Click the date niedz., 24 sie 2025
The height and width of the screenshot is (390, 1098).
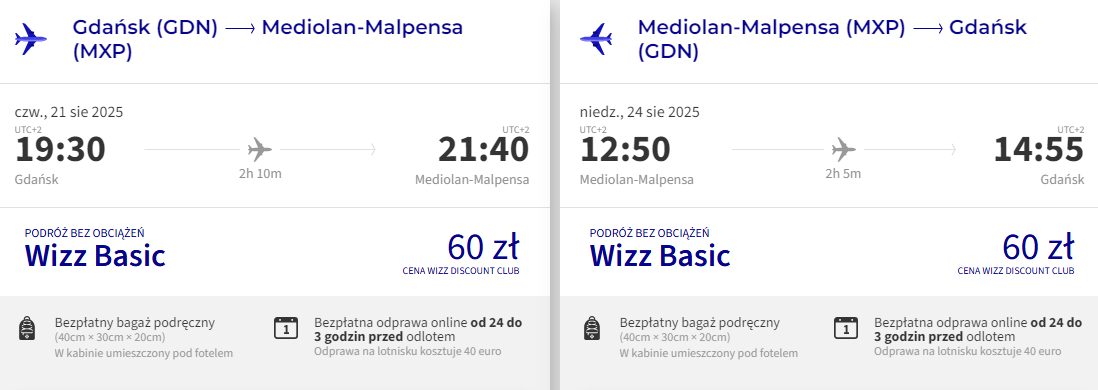pyautogui.click(x=640, y=112)
